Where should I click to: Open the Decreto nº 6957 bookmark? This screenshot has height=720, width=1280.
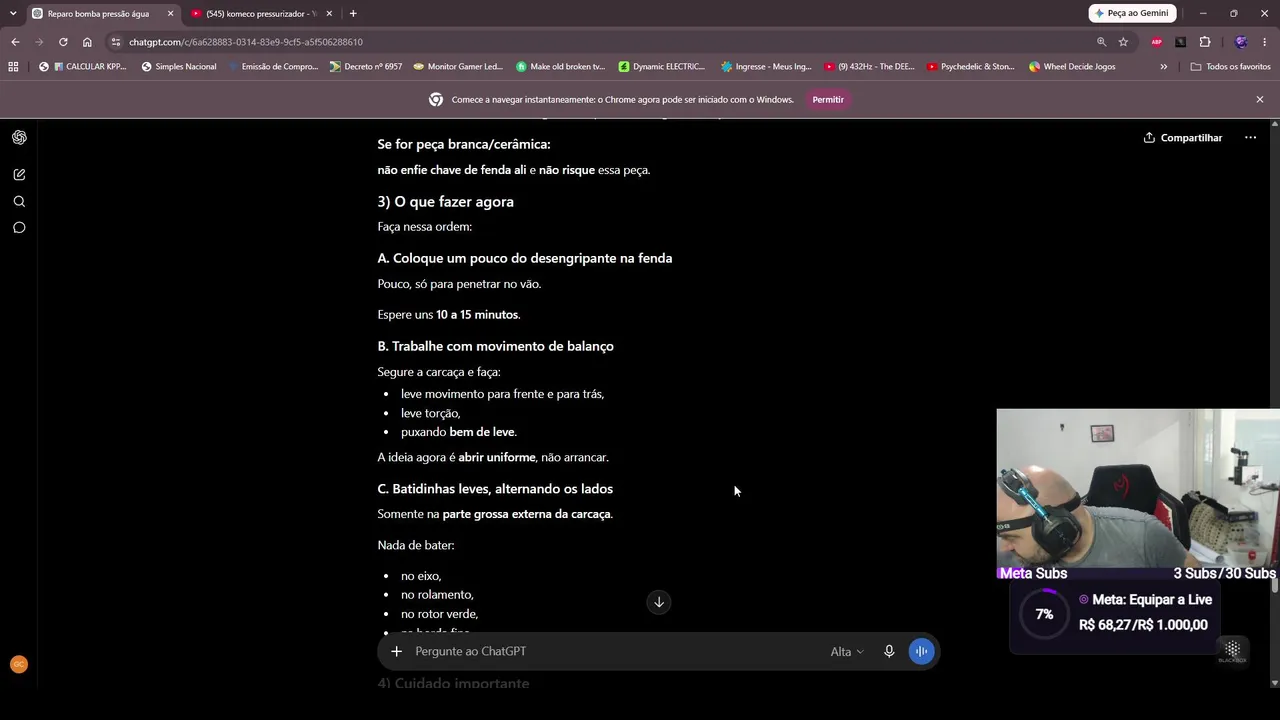(x=366, y=67)
